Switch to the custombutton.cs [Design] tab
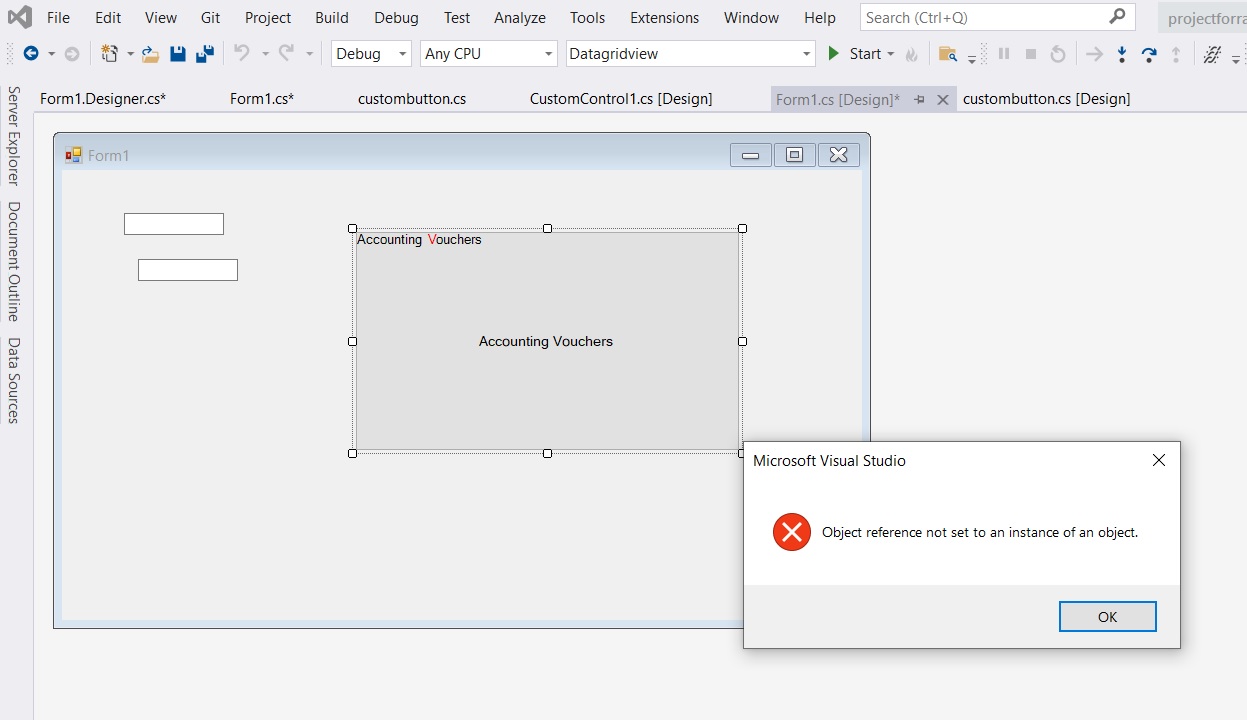Viewport: 1247px width, 720px height. (1047, 99)
